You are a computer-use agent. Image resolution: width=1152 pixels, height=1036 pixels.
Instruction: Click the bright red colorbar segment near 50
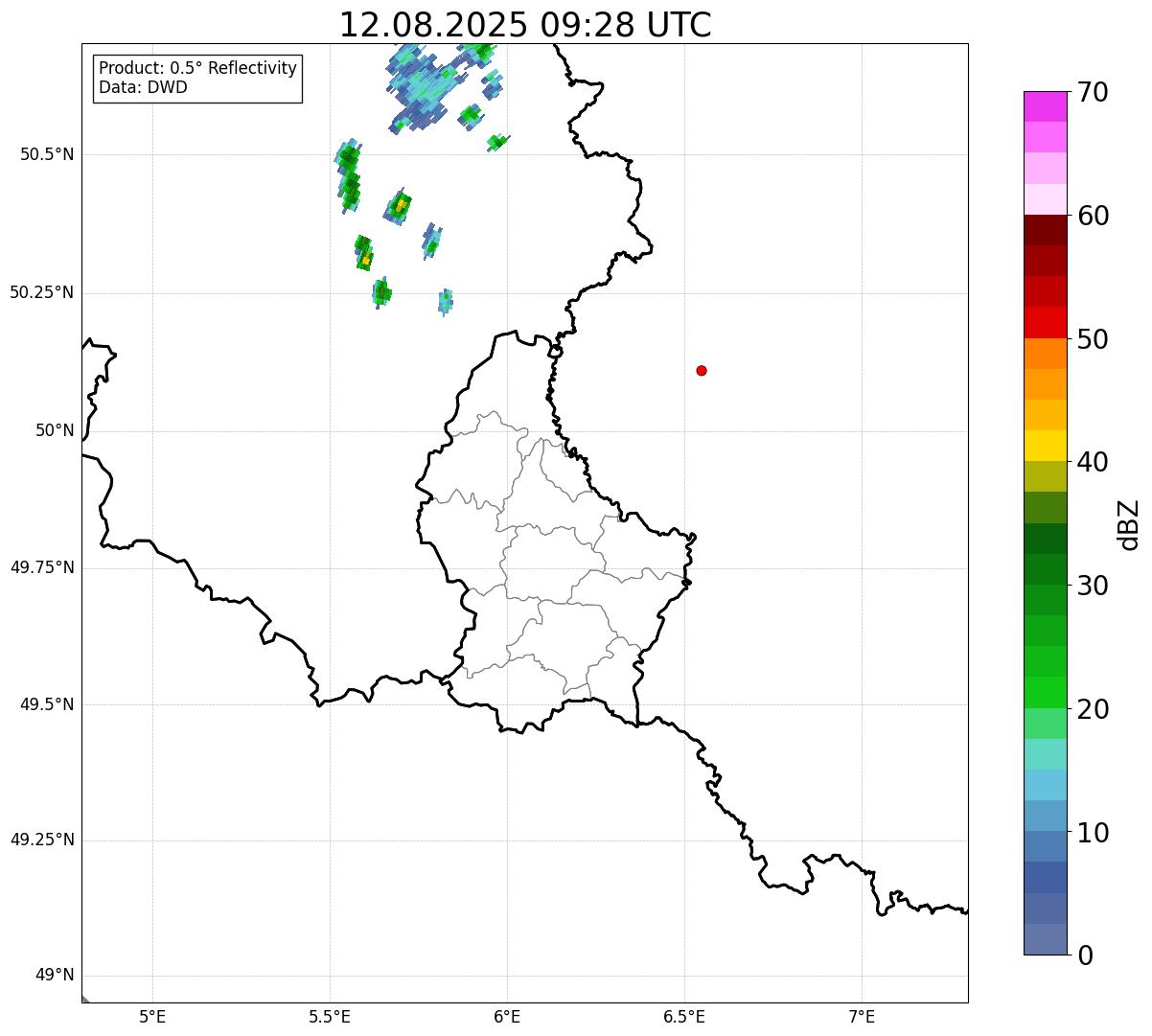[1045, 322]
